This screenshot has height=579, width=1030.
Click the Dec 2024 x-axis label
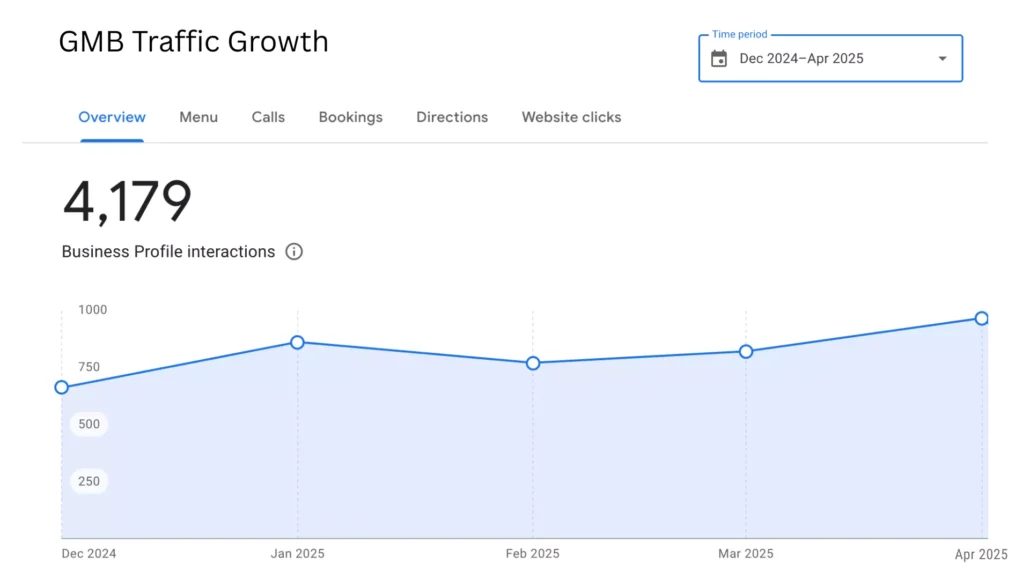[89, 553]
